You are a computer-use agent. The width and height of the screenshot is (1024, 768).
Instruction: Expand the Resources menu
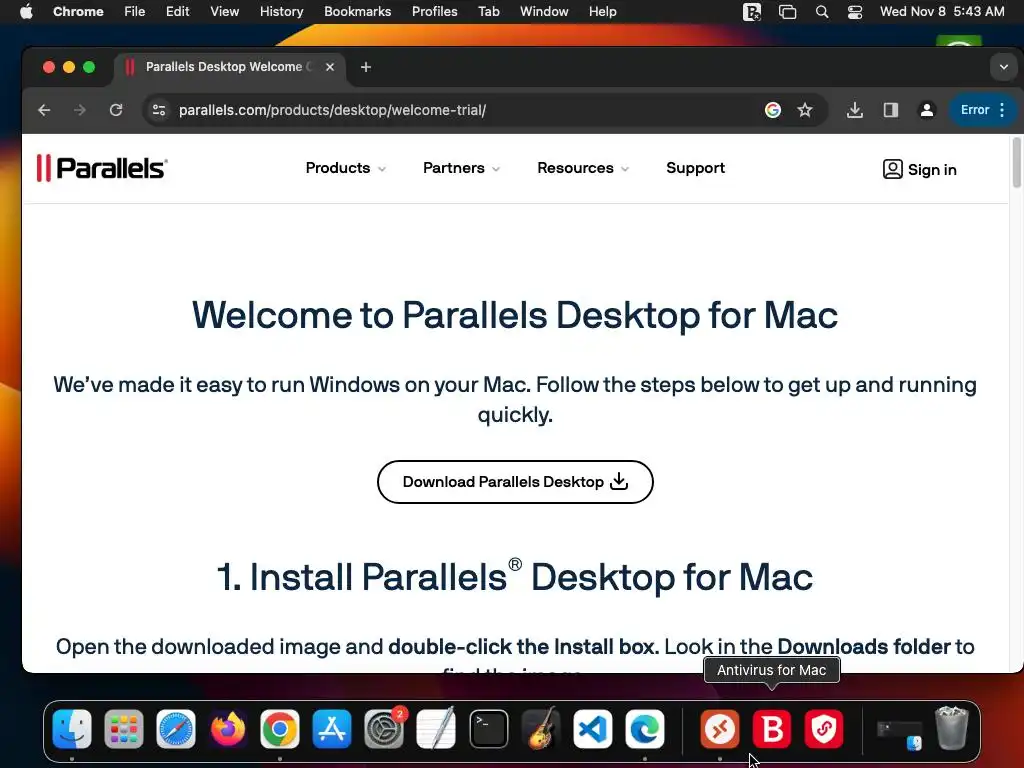583,168
